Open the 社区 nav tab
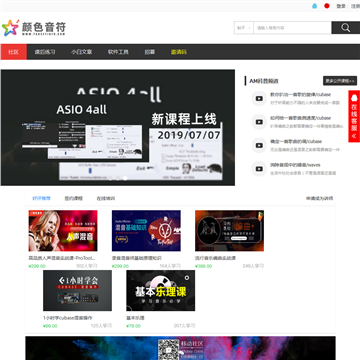Image resolution: width=360 pixels, height=360 pixels. 13,52
